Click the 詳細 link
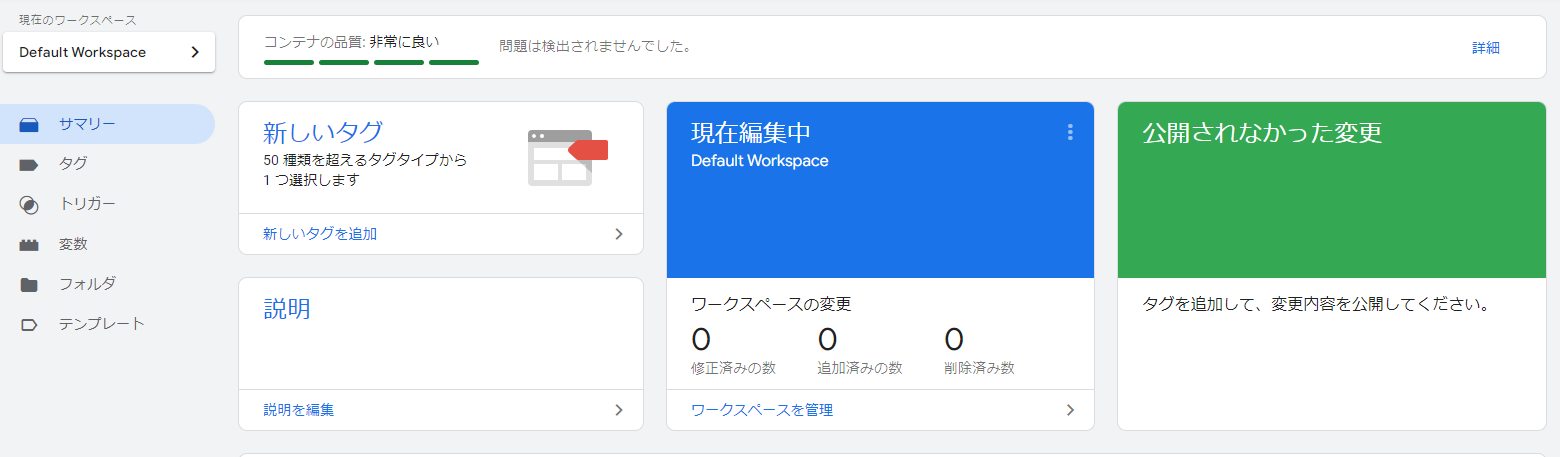Screen dimensions: 1560x457 (1486, 48)
